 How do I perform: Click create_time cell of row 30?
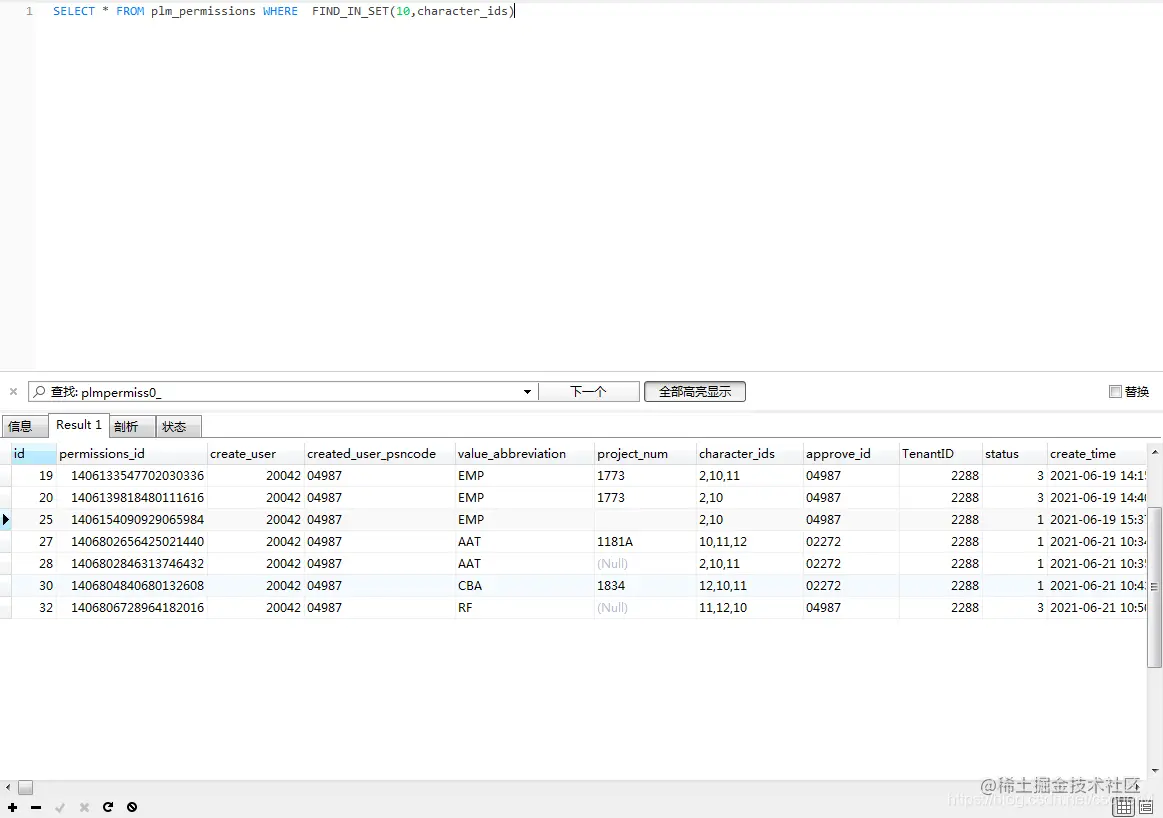point(1098,585)
